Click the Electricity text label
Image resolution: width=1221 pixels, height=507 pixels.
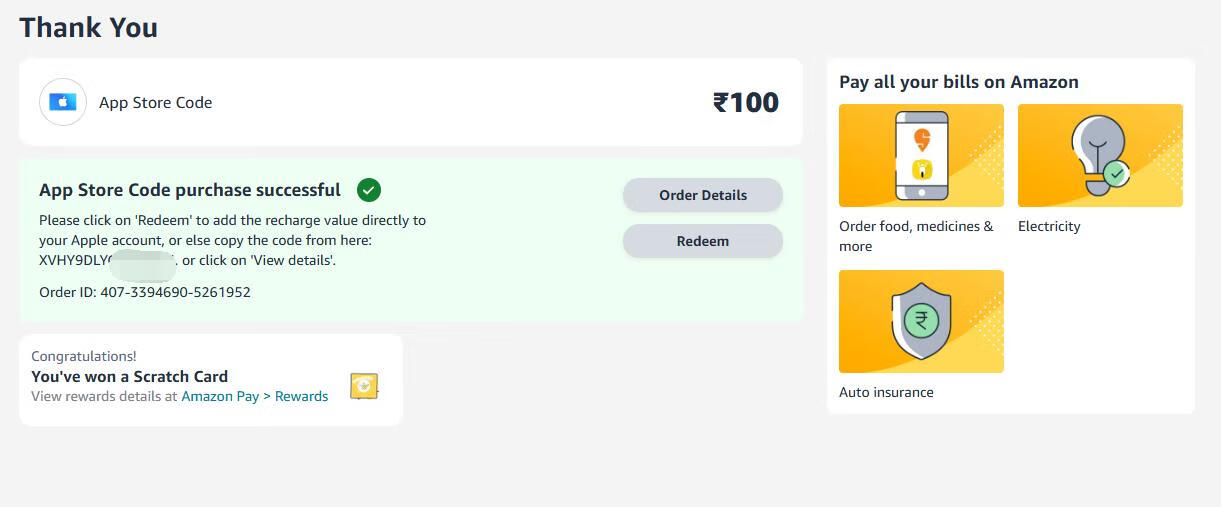1049,226
